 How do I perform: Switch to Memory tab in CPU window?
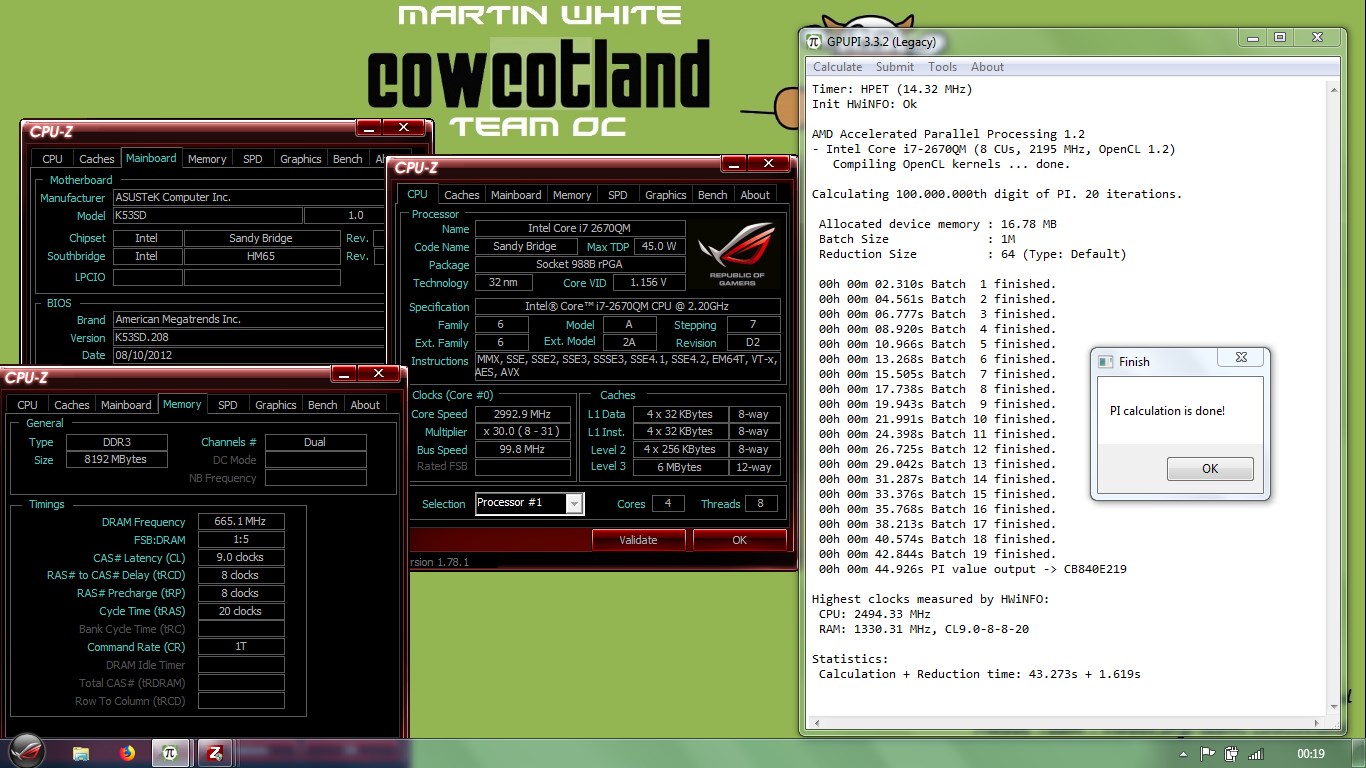572,195
